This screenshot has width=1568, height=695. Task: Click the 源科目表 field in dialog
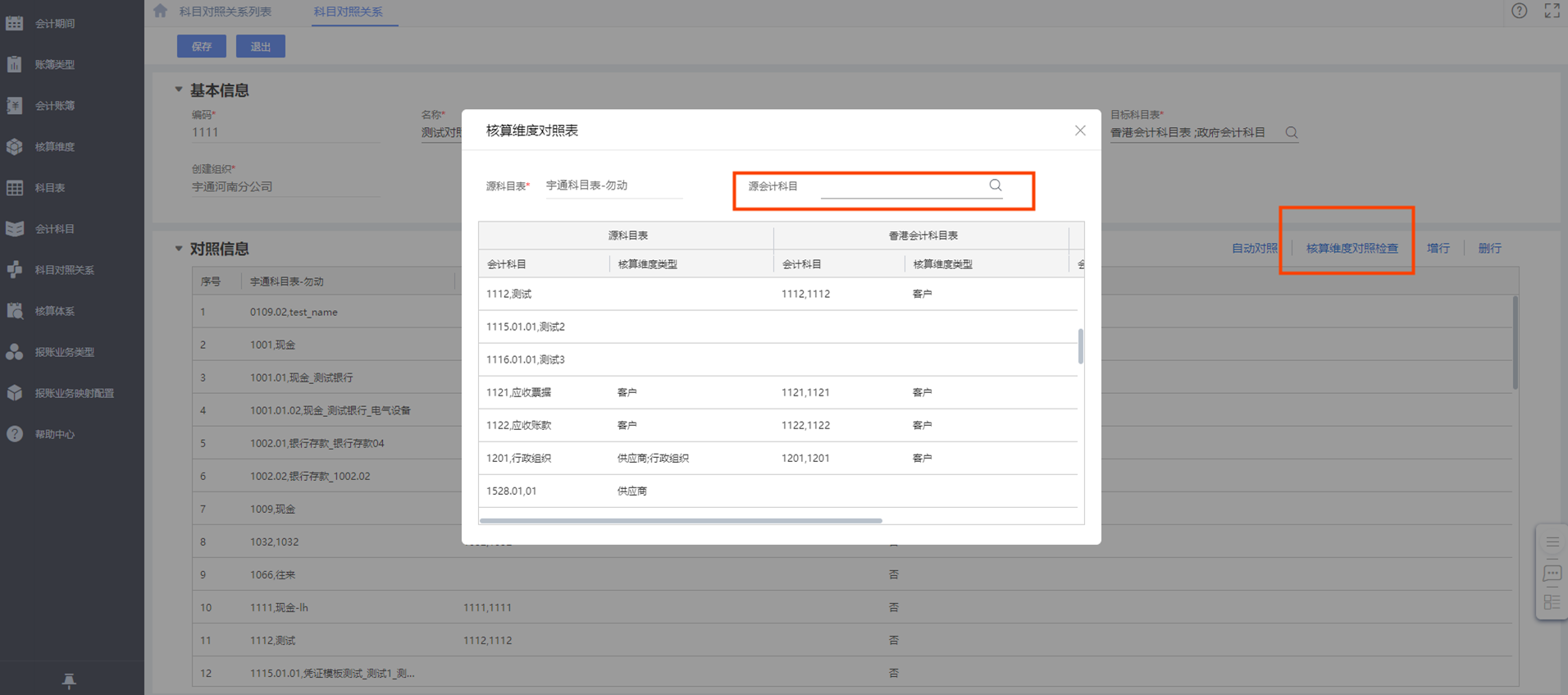click(613, 185)
